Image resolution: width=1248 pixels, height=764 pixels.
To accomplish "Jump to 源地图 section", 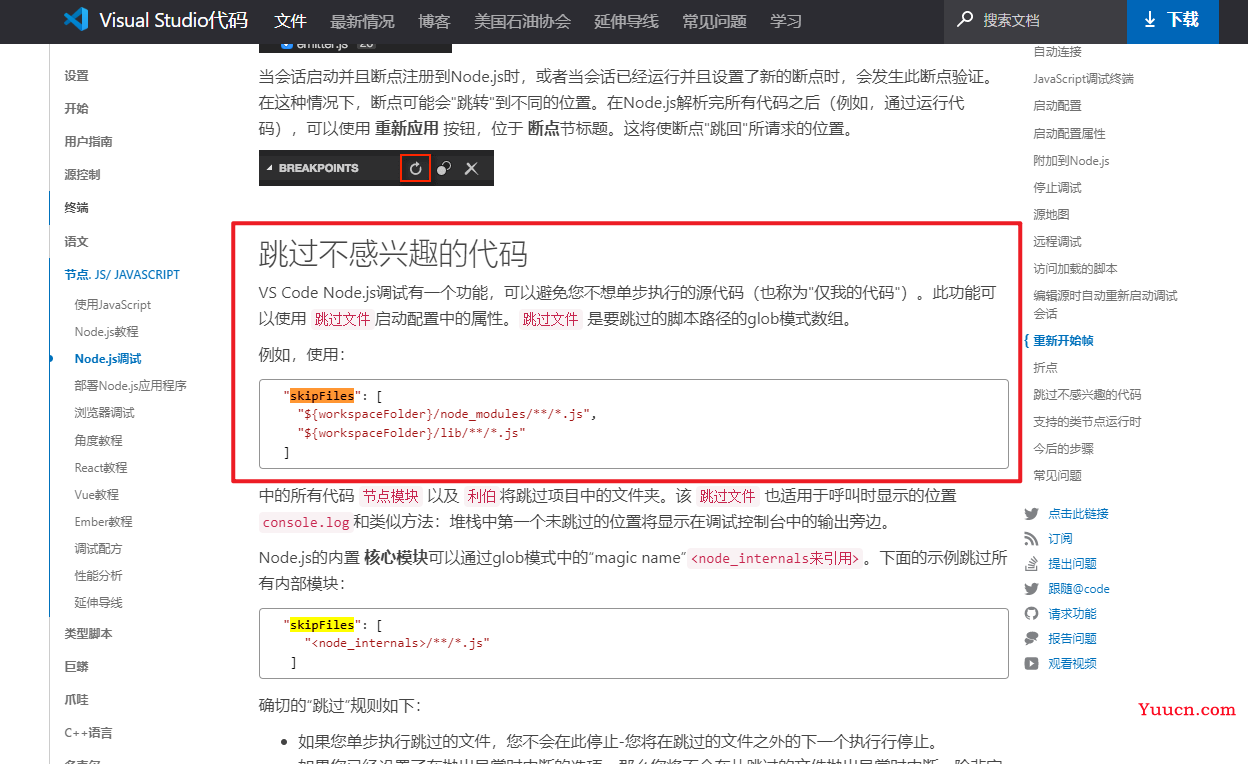I will click(1051, 214).
